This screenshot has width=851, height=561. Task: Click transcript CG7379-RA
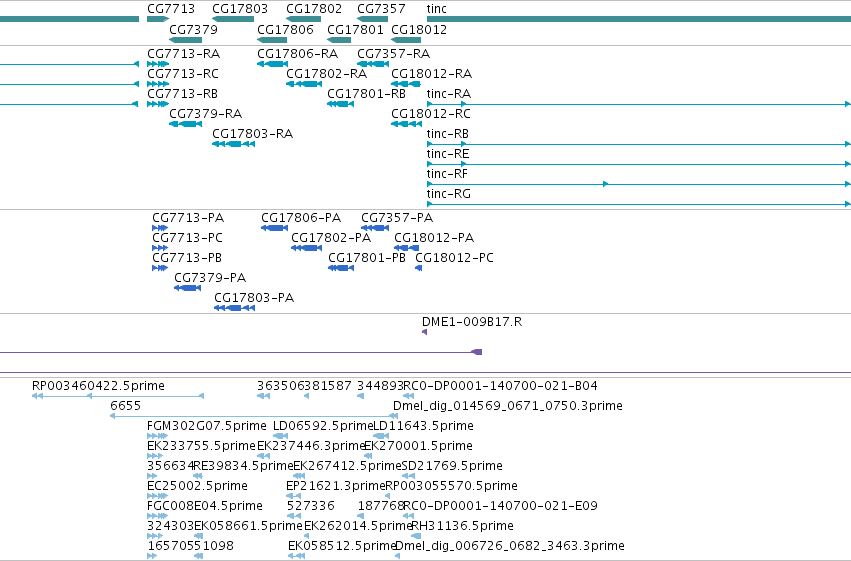[x=206, y=114]
